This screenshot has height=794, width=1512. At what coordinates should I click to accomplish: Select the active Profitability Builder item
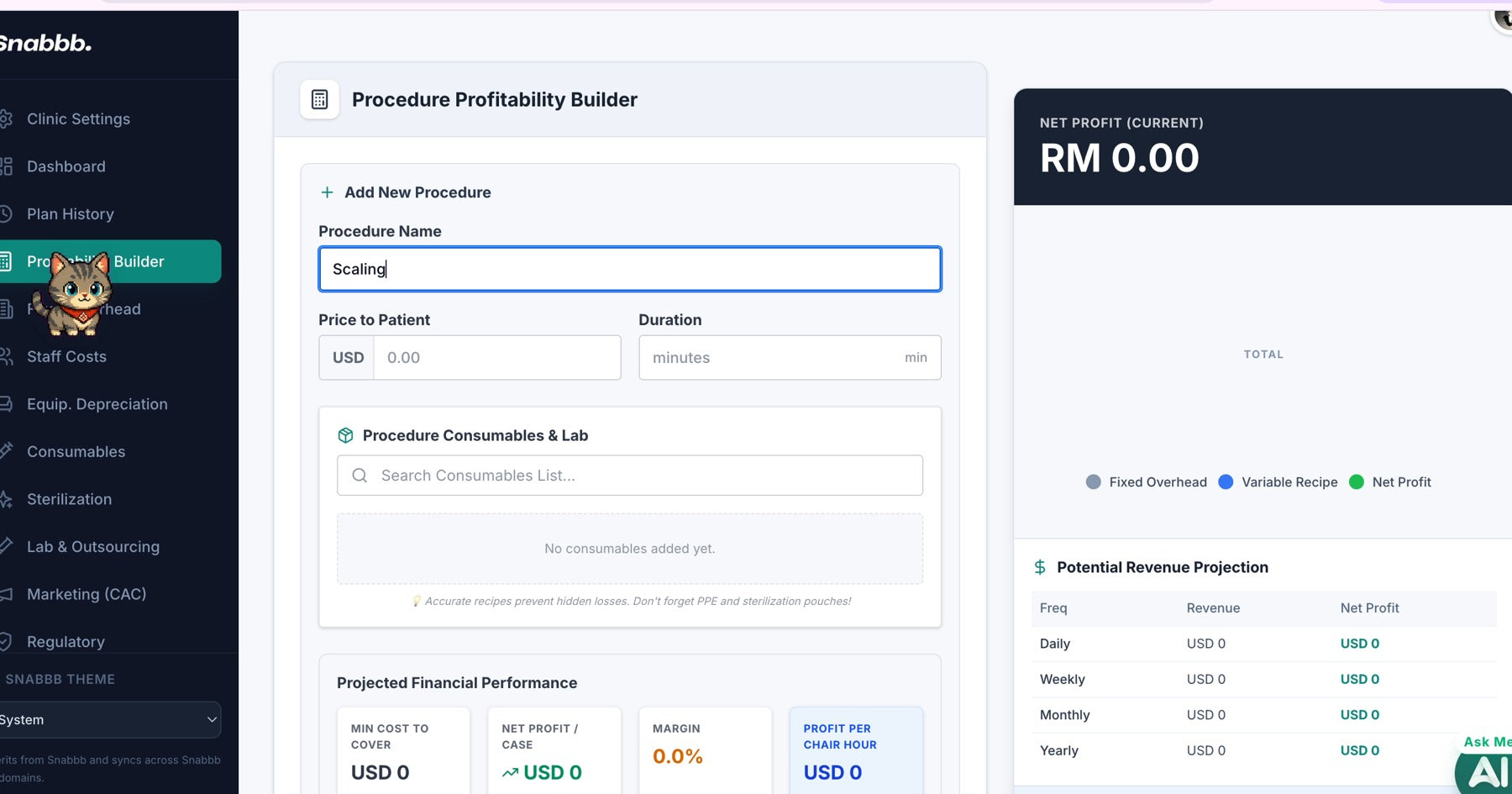(110, 261)
